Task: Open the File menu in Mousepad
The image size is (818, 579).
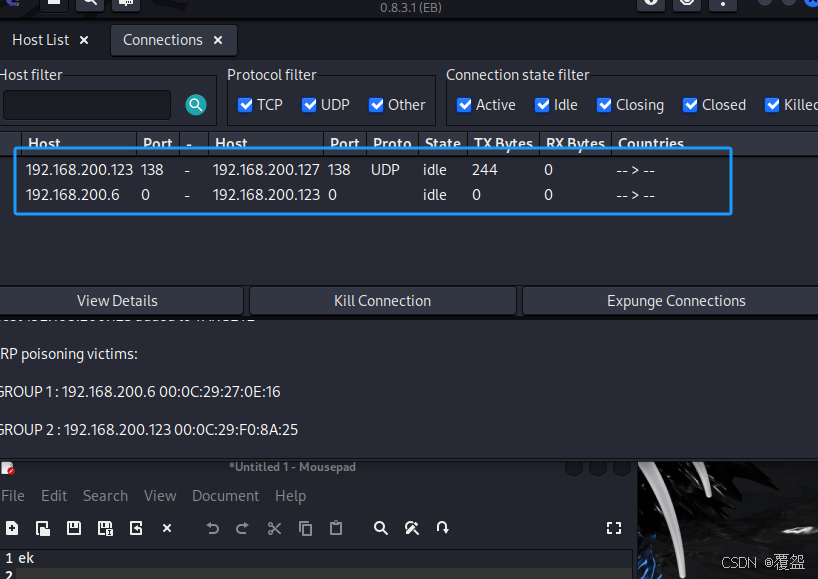Action: pos(13,496)
